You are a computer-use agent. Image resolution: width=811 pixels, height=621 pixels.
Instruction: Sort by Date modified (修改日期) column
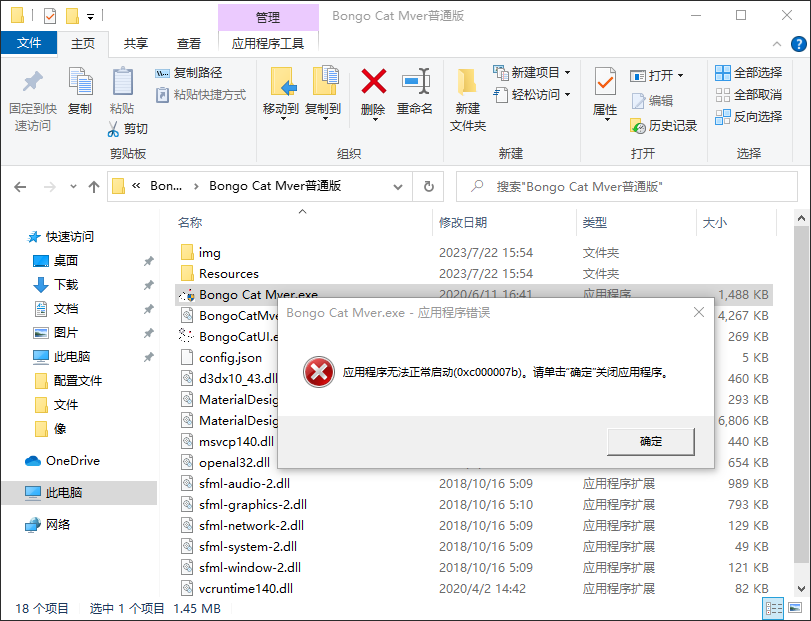[504, 223]
